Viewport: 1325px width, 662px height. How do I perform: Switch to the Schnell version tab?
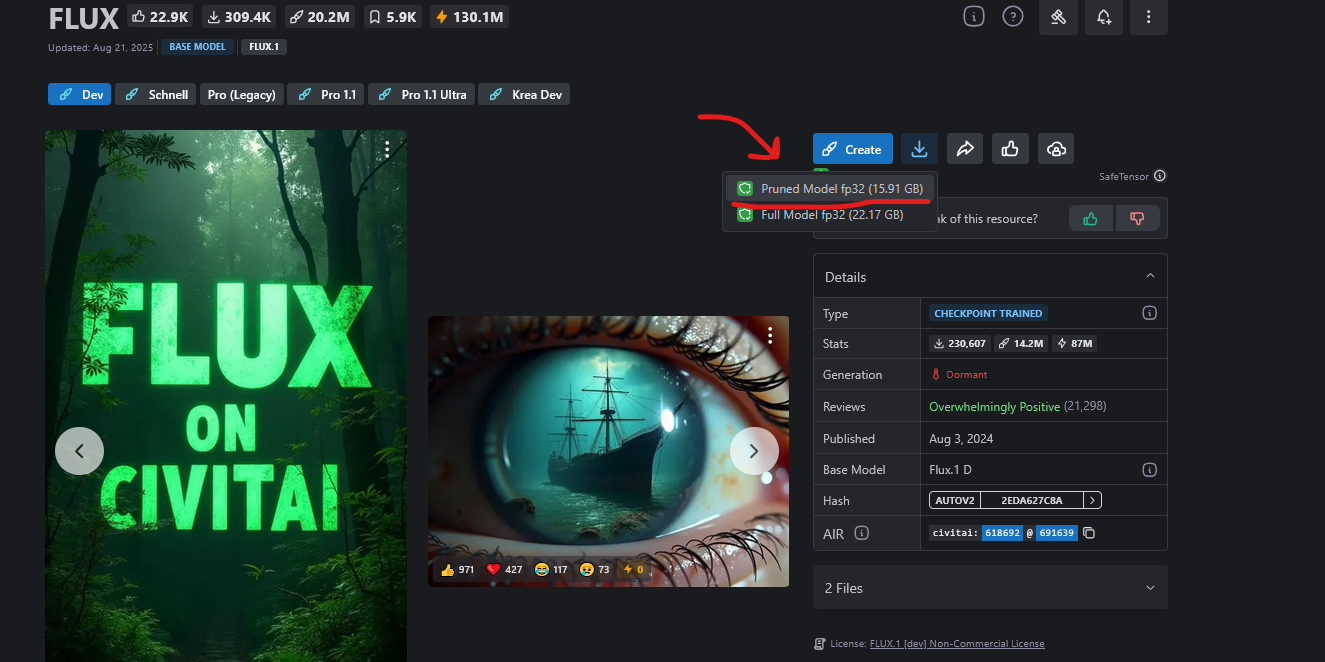click(155, 94)
